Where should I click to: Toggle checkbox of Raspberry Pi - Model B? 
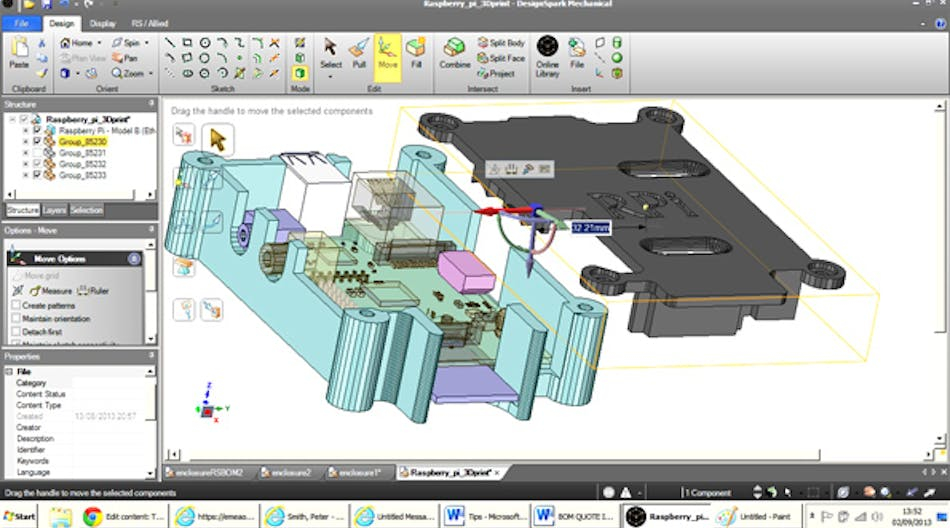click(37, 130)
